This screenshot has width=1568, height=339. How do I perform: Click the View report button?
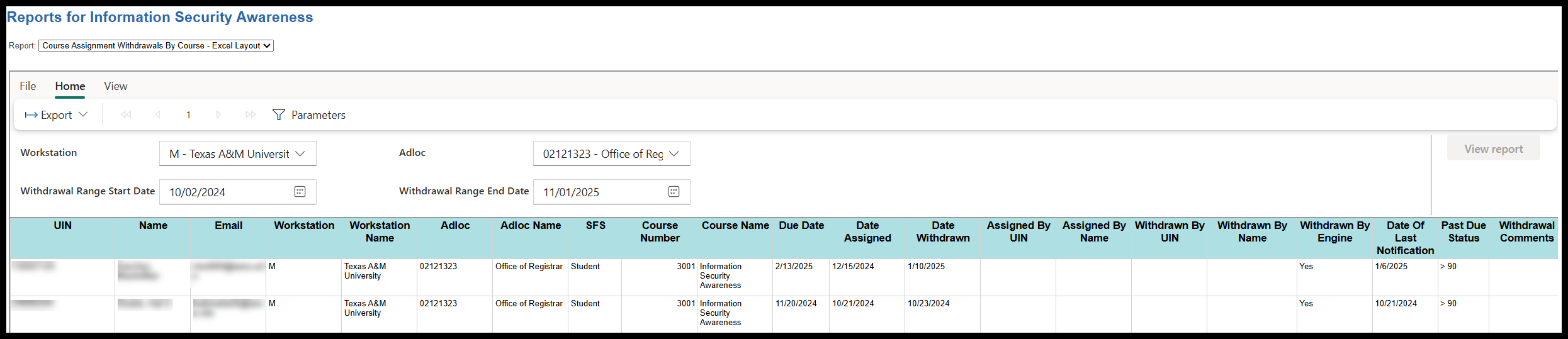pyautogui.click(x=1493, y=149)
